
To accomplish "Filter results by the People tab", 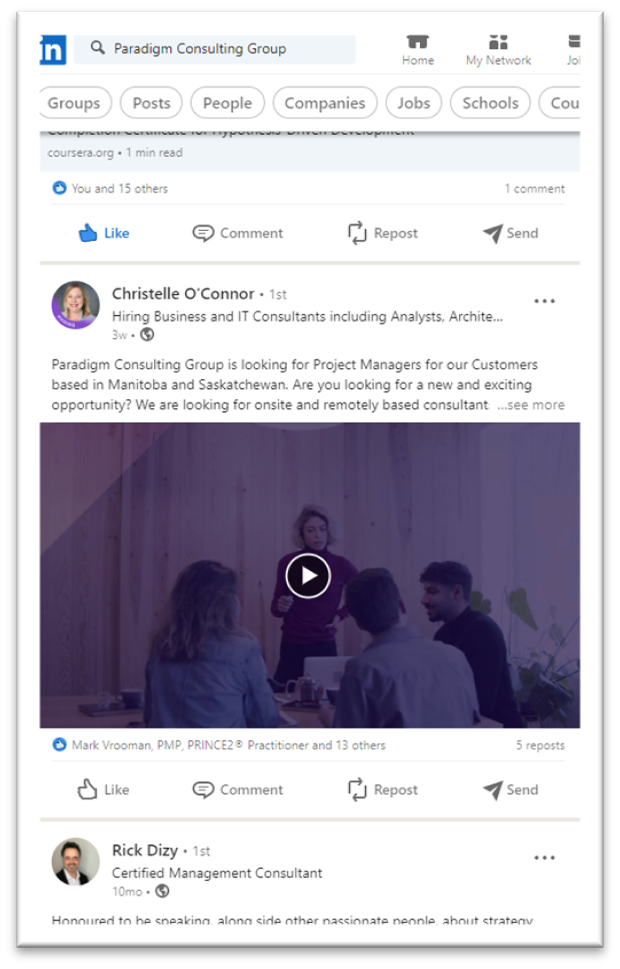I will [x=227, y=103].
